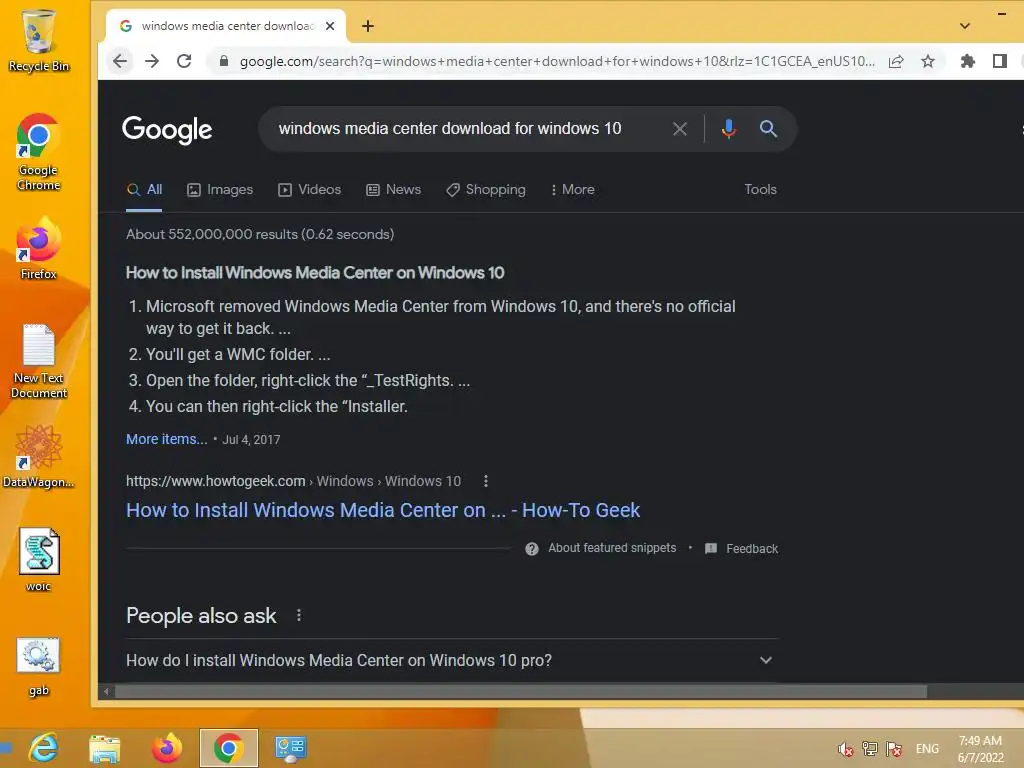Switch to Images results

point(220,189)
